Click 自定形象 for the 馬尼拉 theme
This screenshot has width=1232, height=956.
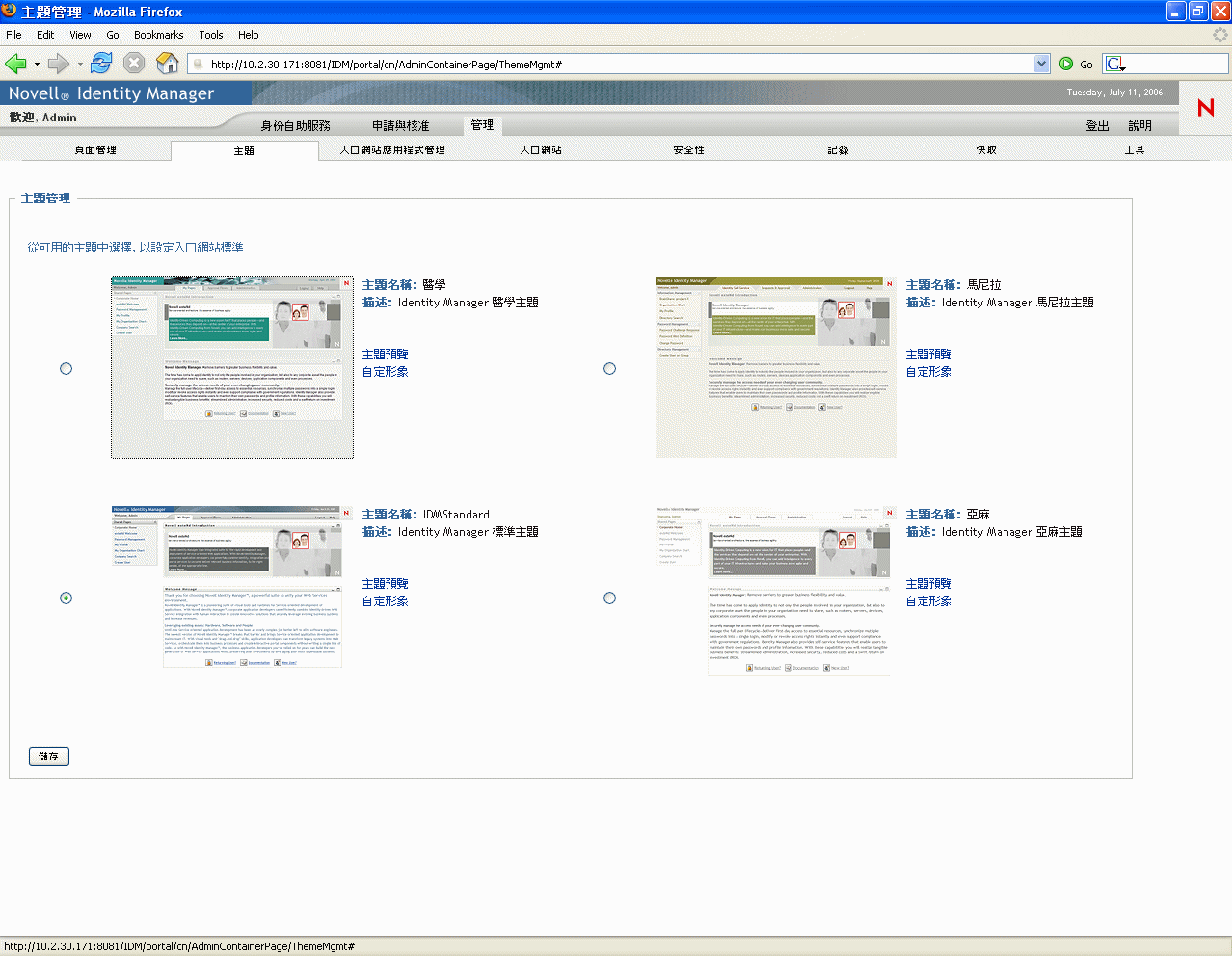pos(928,372)
